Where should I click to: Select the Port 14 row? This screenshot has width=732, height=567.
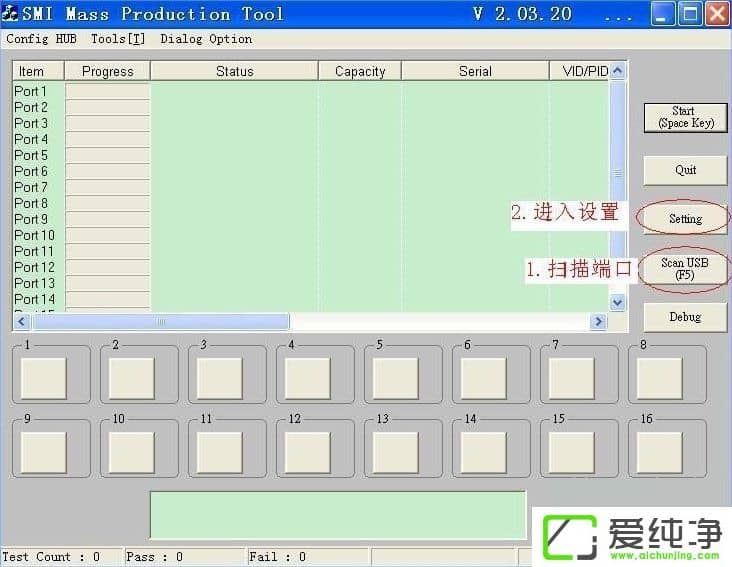(x=311, y=299)
